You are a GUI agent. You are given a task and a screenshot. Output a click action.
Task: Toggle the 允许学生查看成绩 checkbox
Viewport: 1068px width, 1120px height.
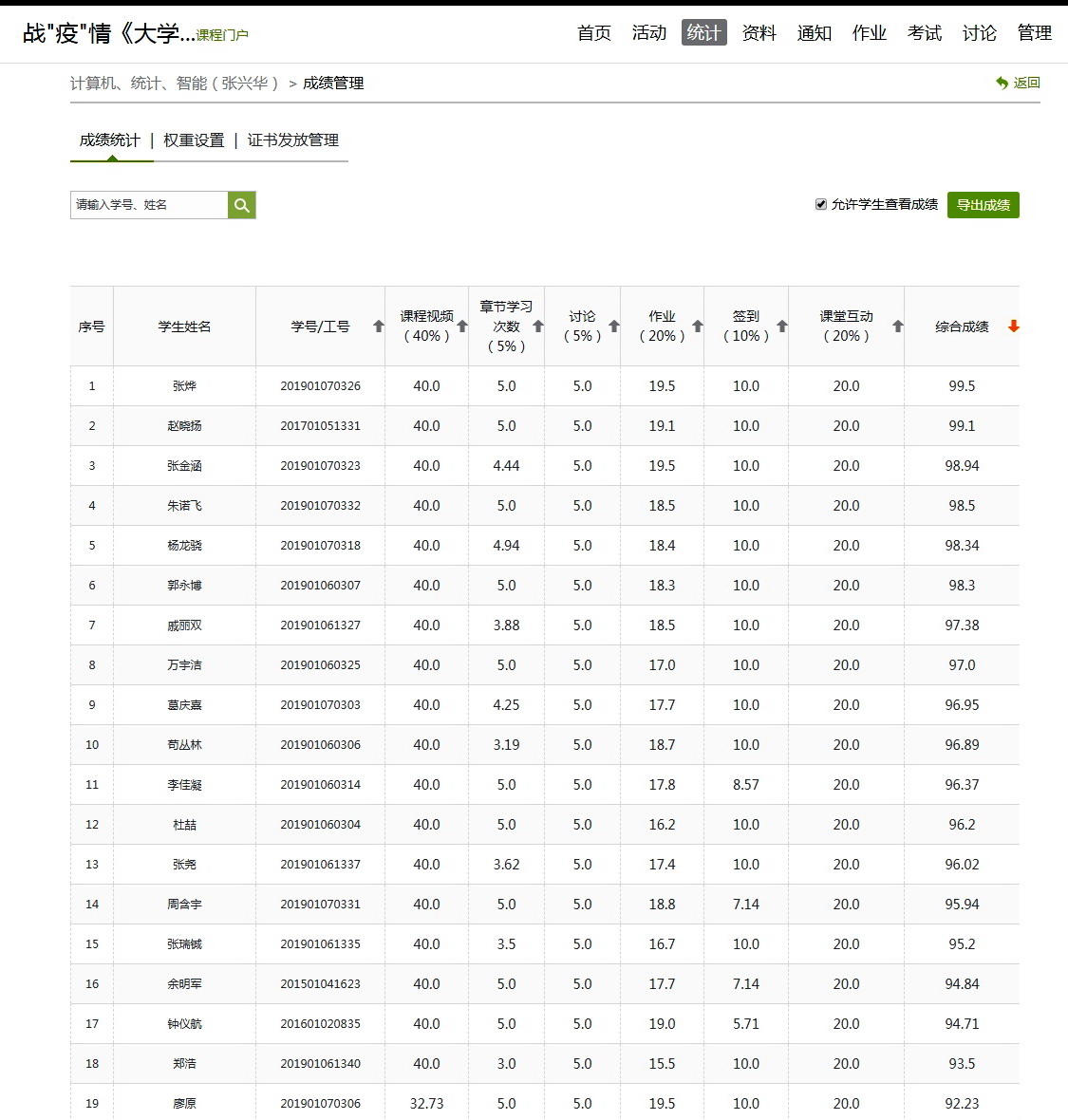point(820,204)
